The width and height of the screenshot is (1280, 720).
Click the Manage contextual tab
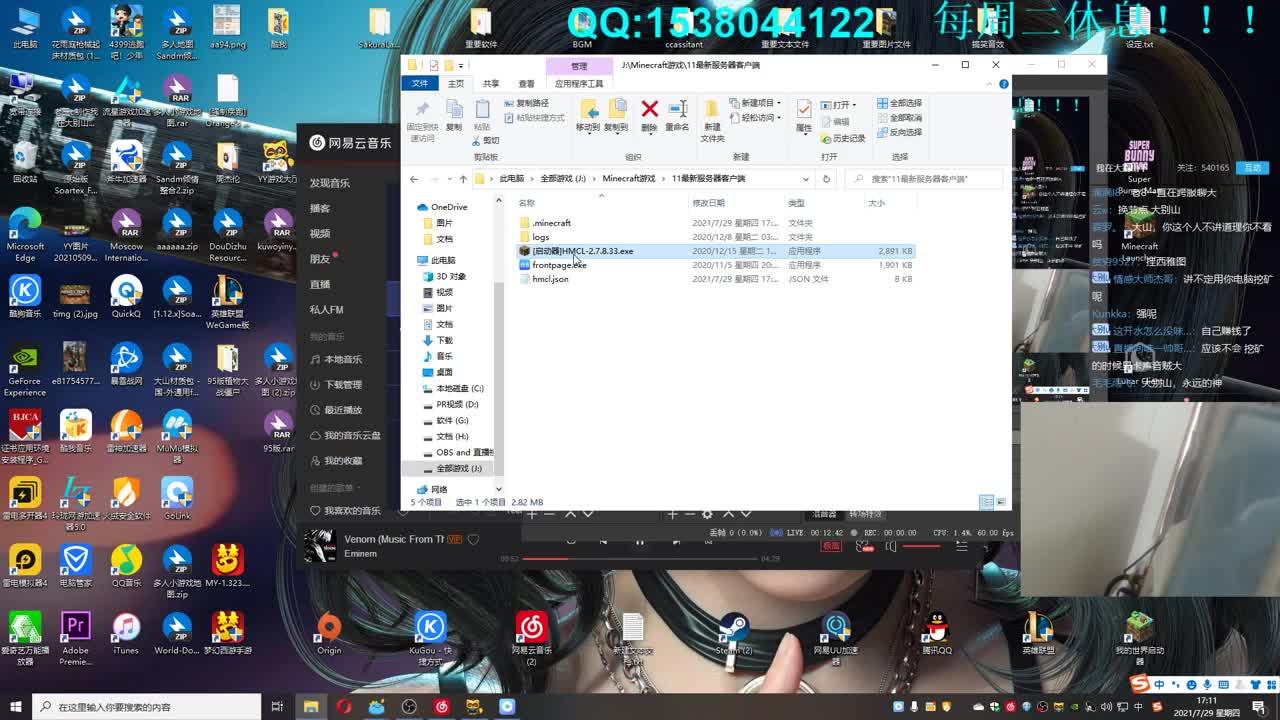pyautogui.click(x=579, y=66)
